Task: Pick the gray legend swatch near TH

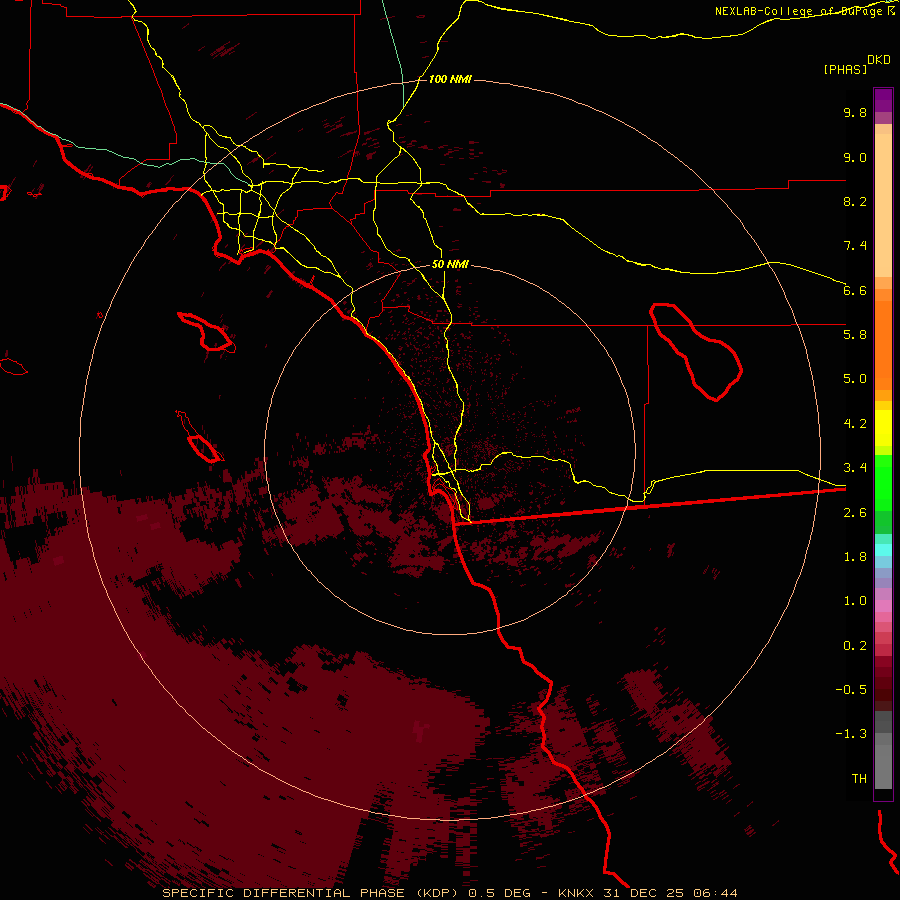Action: click(883, 767)
